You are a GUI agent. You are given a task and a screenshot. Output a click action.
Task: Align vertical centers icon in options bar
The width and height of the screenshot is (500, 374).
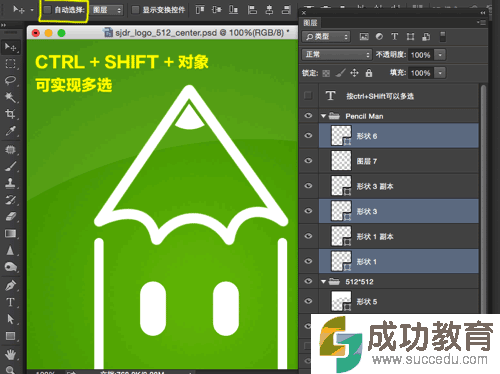coord(217,10)
